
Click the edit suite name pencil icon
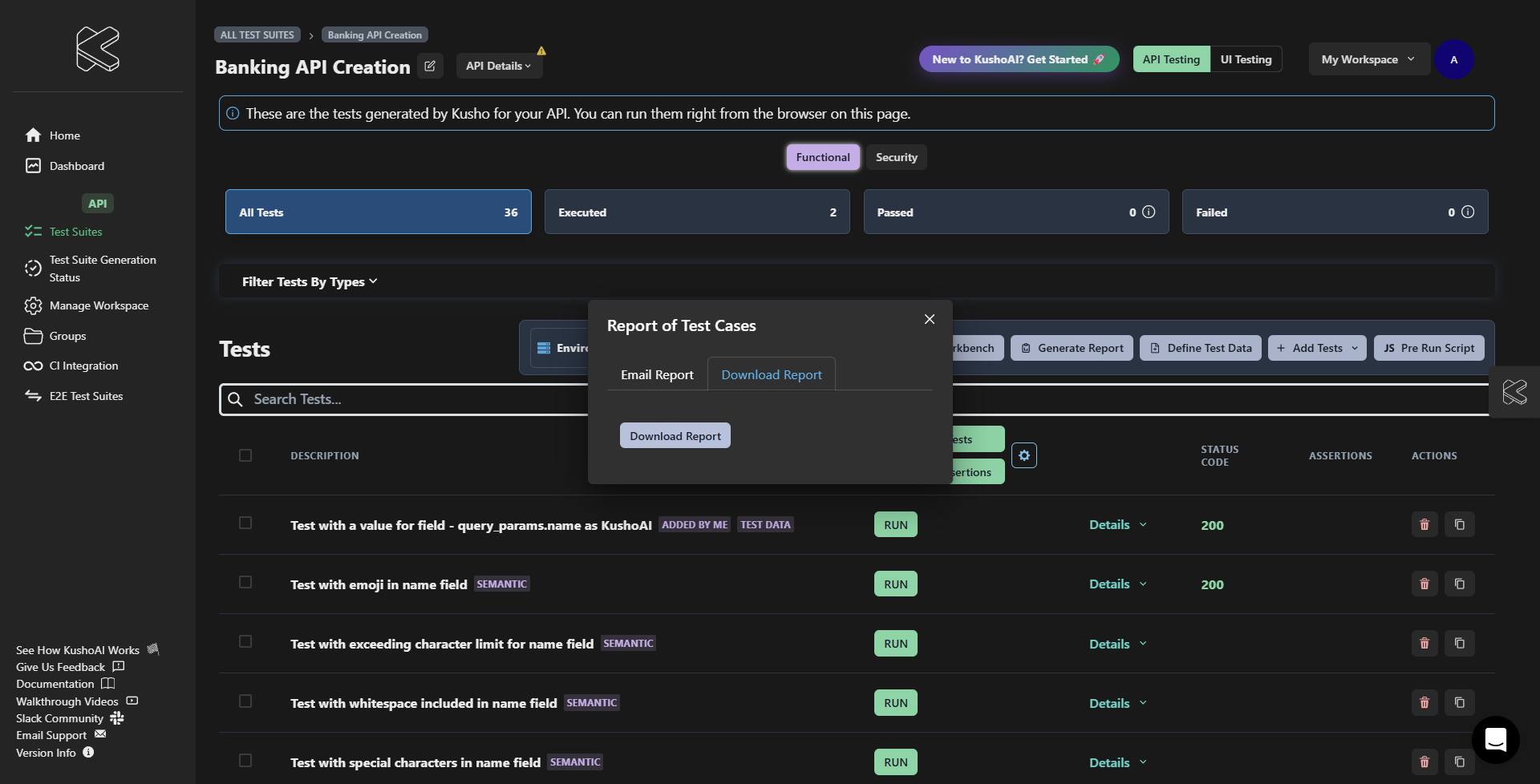click(430, 66)
